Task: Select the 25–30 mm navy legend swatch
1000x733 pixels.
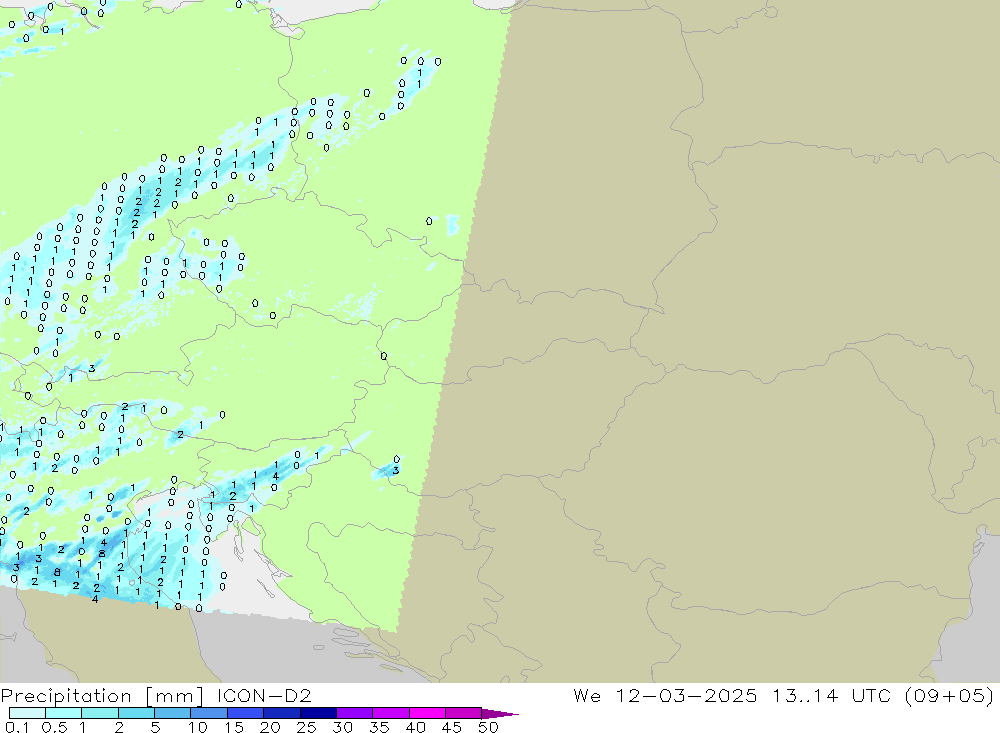Action: [x=318, y=713]
